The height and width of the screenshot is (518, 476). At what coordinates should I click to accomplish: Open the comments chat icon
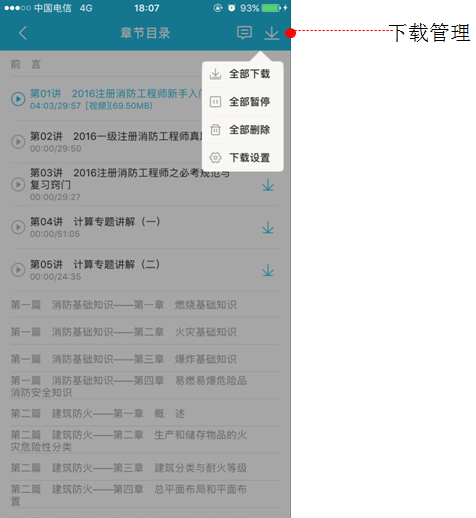point(244,33)
